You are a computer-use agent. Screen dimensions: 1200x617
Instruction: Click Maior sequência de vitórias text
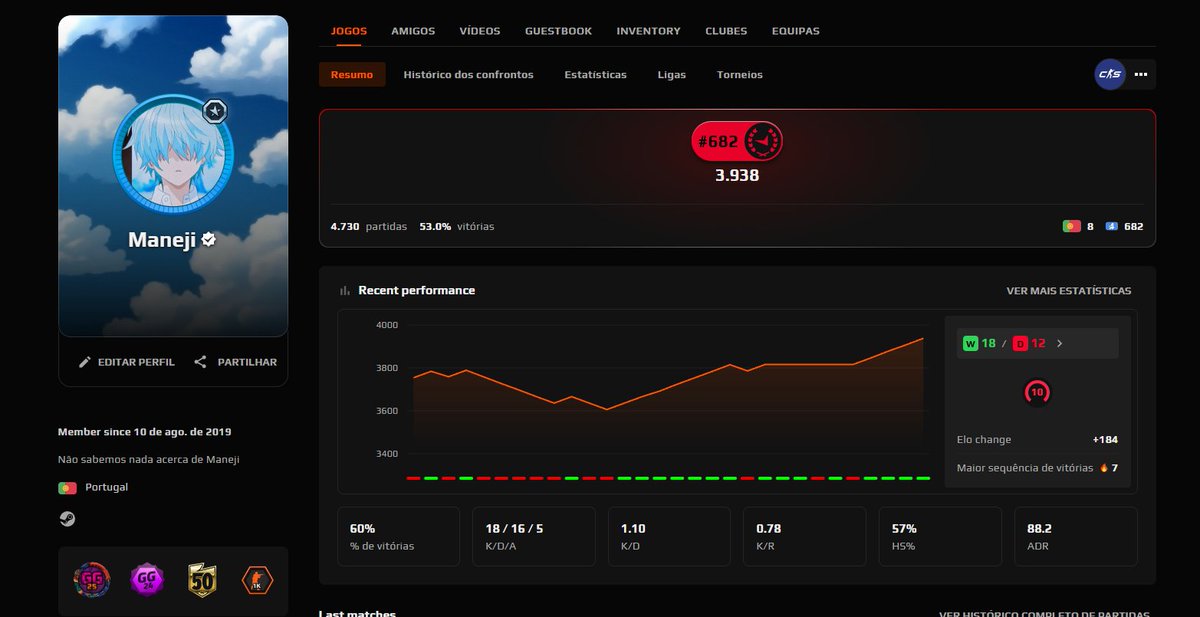(x=1025, y=468)
